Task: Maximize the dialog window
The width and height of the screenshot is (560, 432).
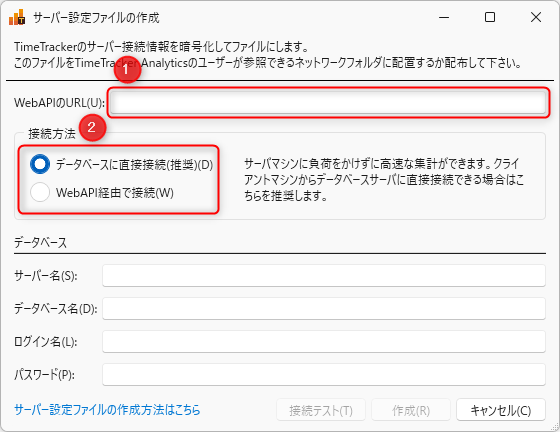Action: 490,17
